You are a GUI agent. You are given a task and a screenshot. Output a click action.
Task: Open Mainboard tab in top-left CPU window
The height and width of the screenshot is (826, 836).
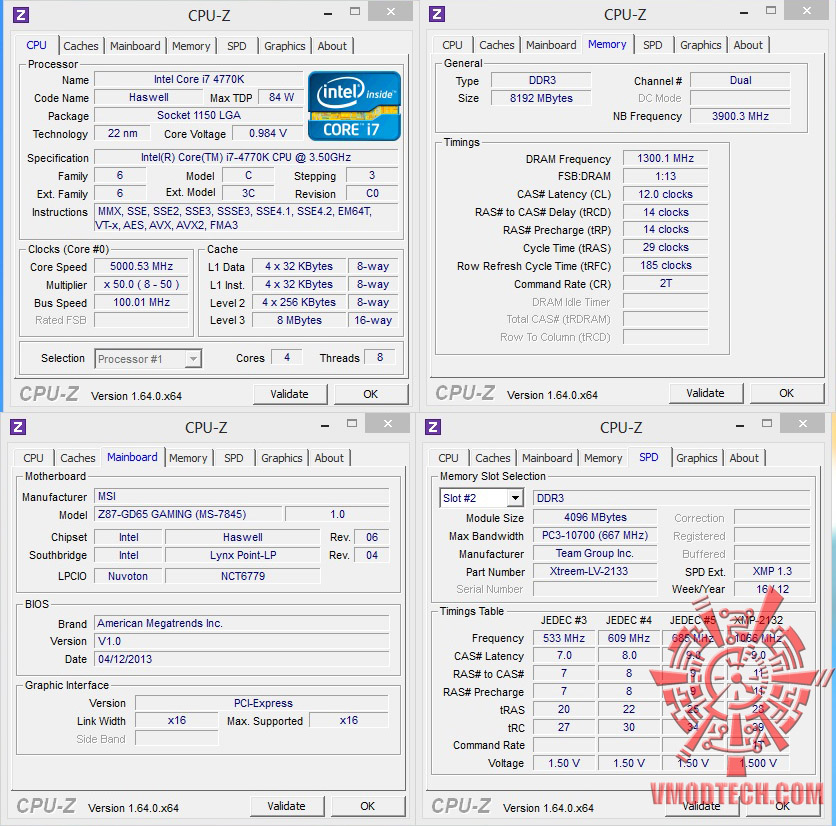[x=135, y=46]
